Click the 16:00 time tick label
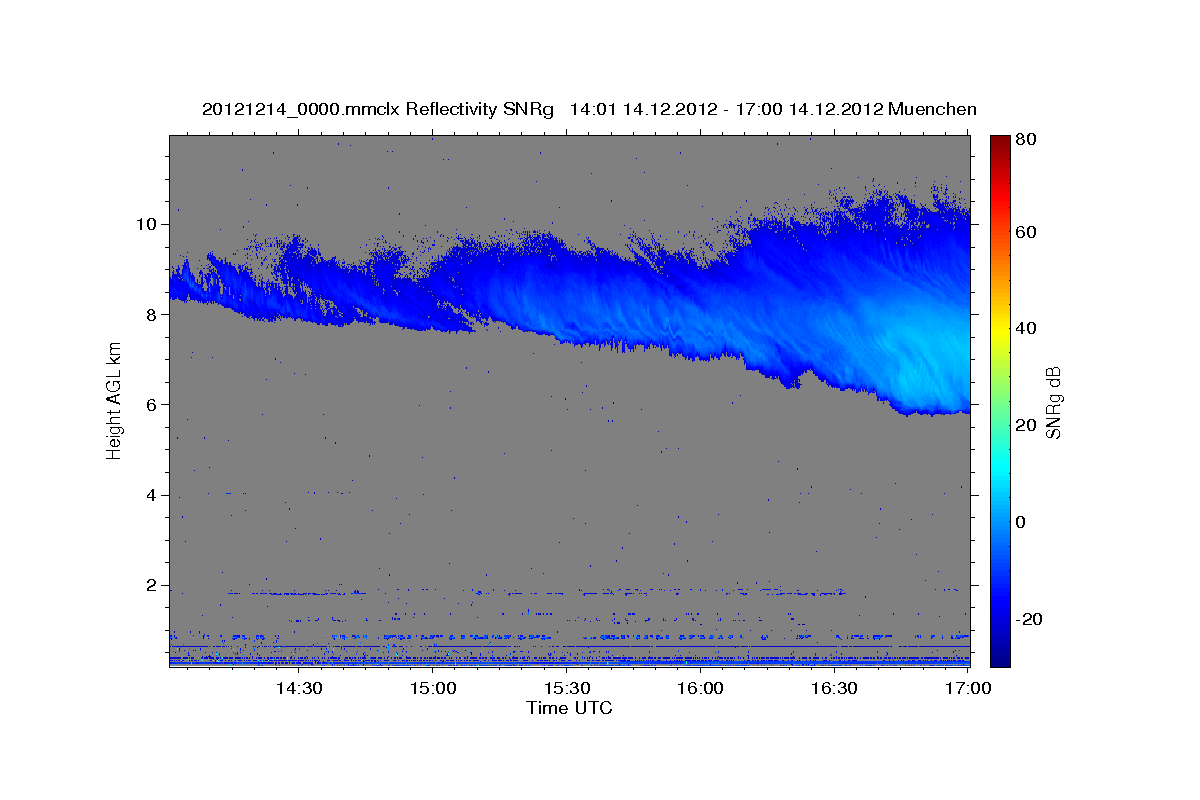1200x800 pixels. click(x=701, y=688)
